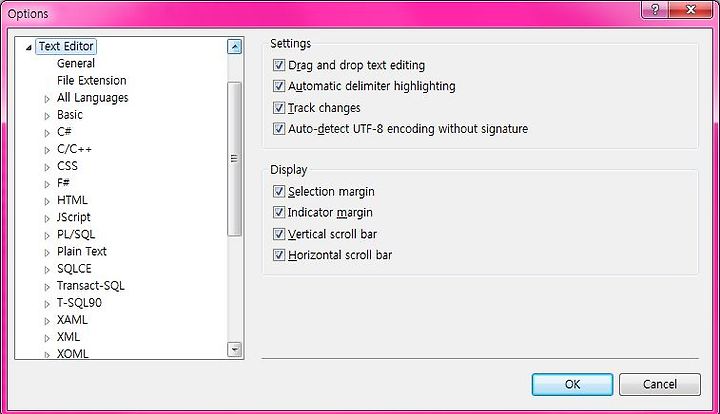Select the JScript tree item
This screenshot has width=720, height=414.
[x=73, y=217]
